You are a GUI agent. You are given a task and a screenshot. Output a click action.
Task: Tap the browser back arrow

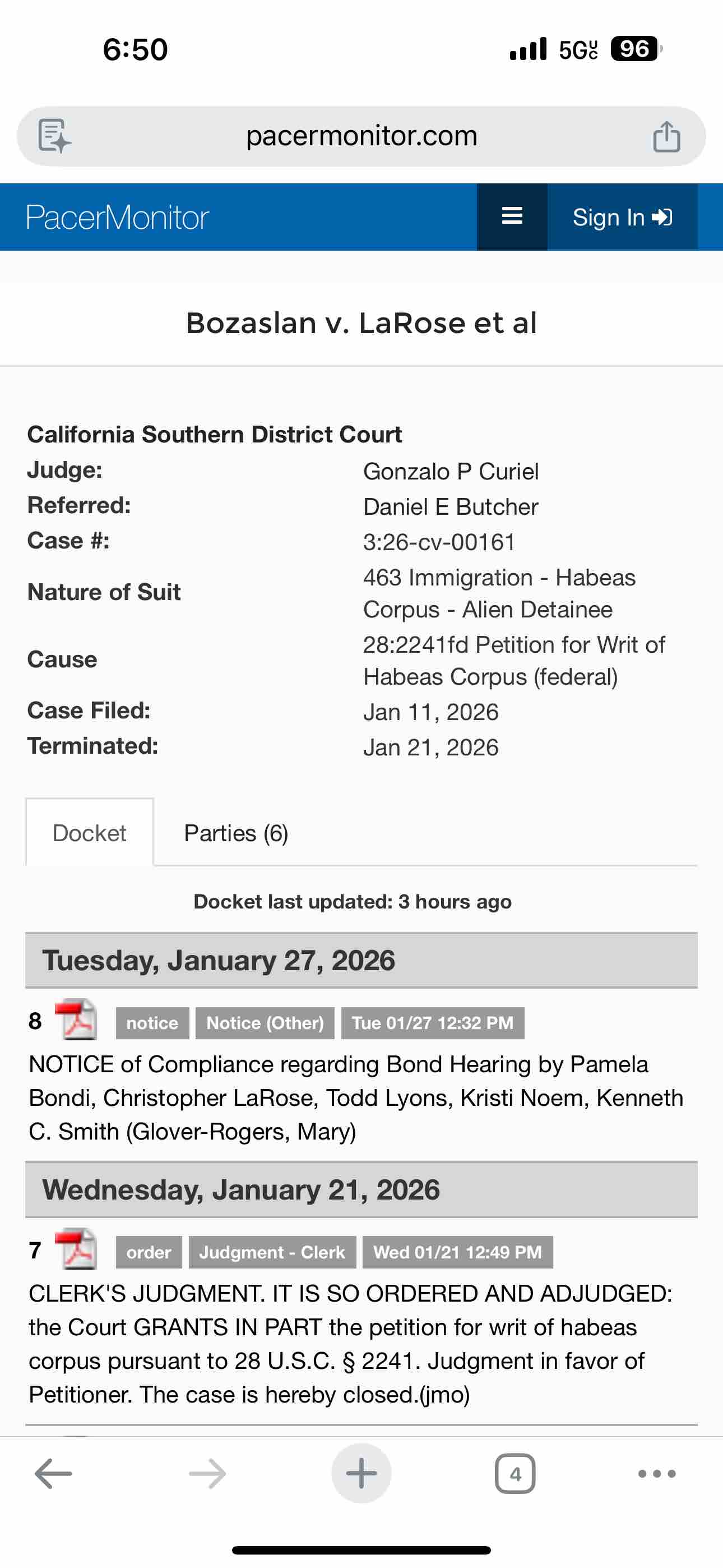[x=54, y=1474]
